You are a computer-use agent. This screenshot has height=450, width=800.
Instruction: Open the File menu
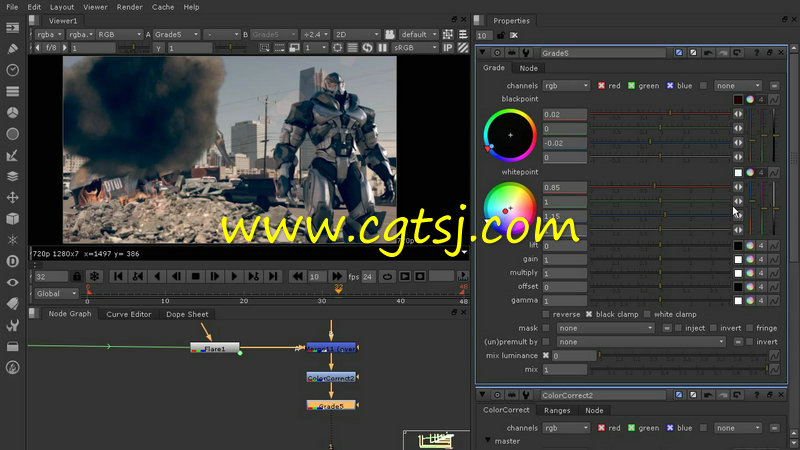coord(12,7)
